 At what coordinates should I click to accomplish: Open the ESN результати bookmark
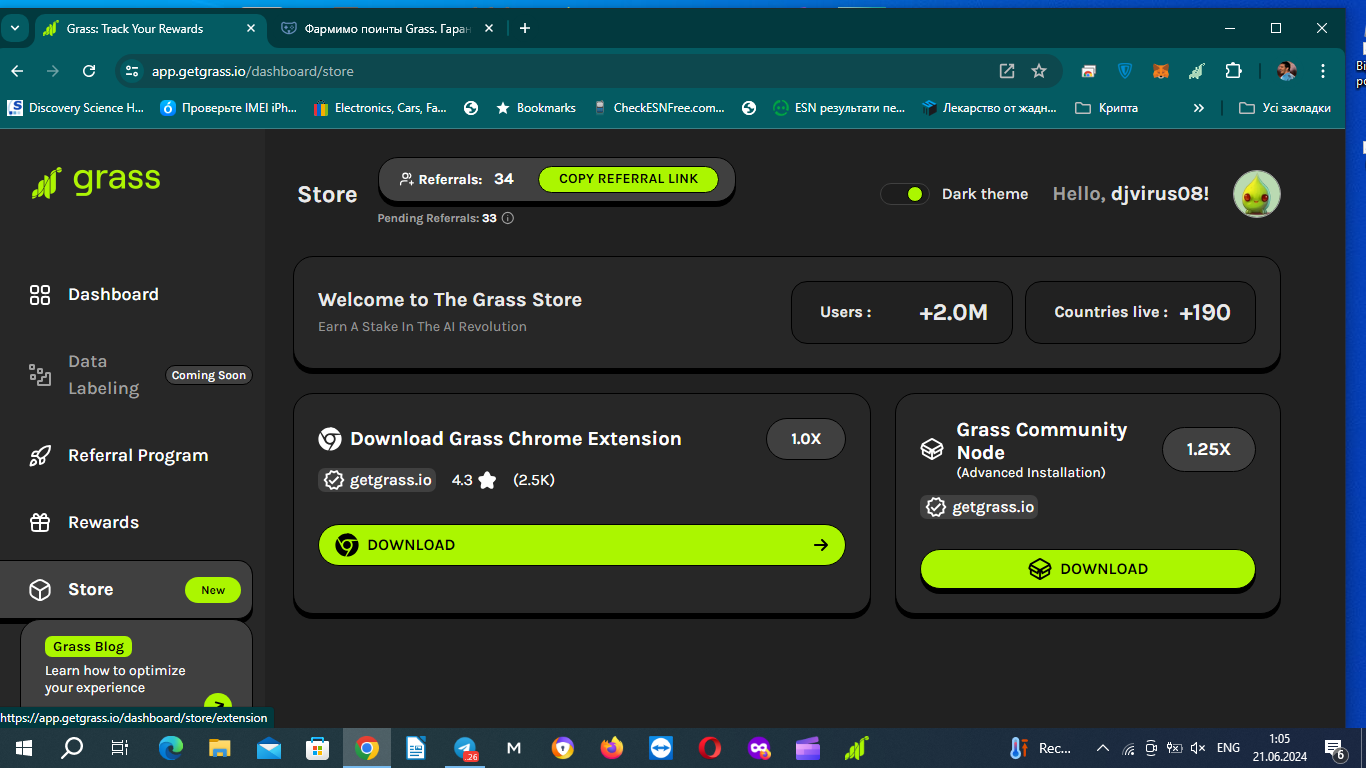click(x=840, y=108)
